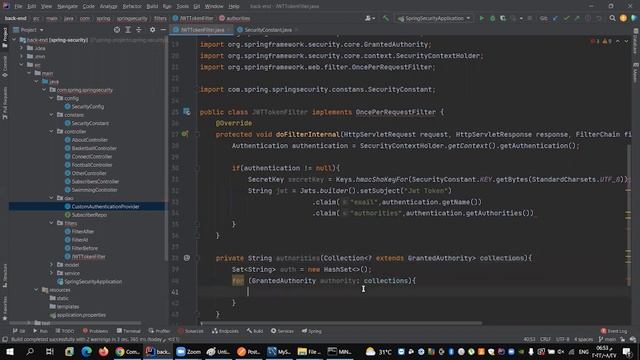640x360 pixels.
Task: Start debugging with the bug icon
Action: tap(492, 18)
